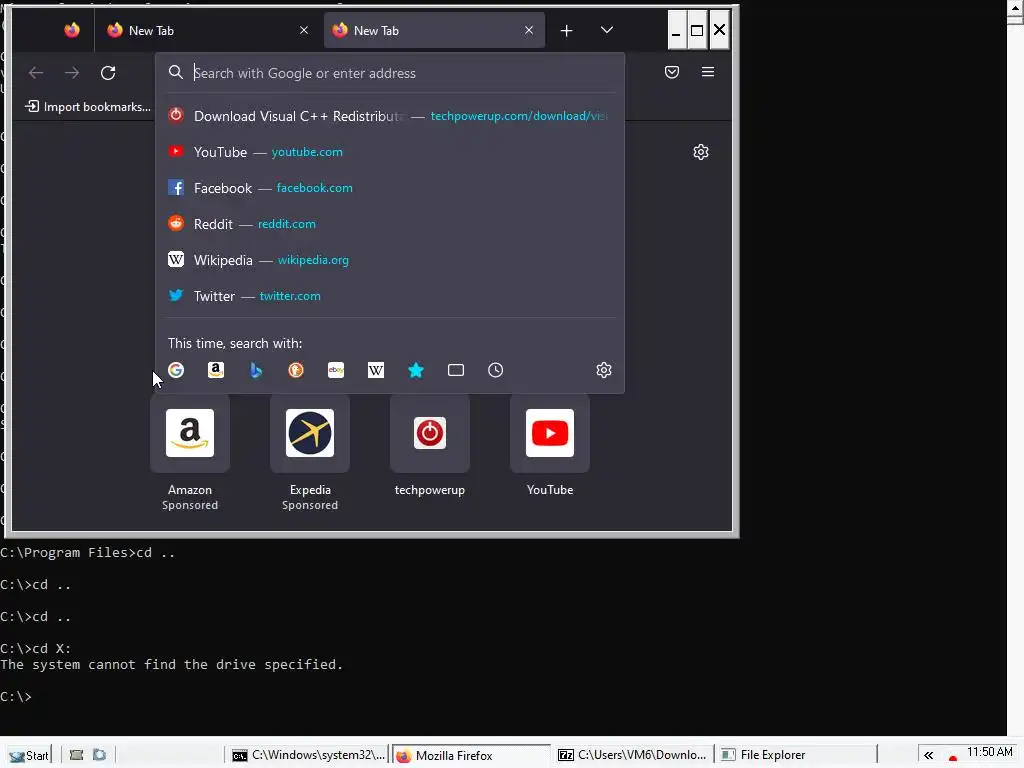Go back using the back arrow
Viewport: 1024px width, 768px height.
pyautogui.click(x=36, y=72)
